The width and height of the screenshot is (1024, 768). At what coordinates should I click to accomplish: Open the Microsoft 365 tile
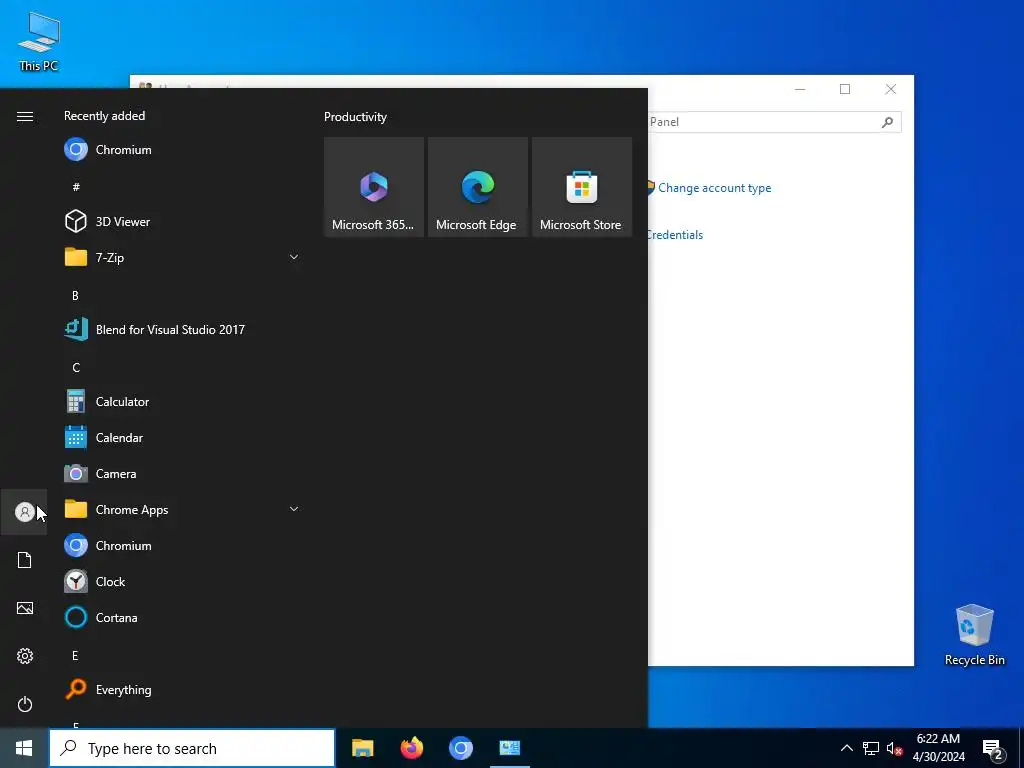374,187
